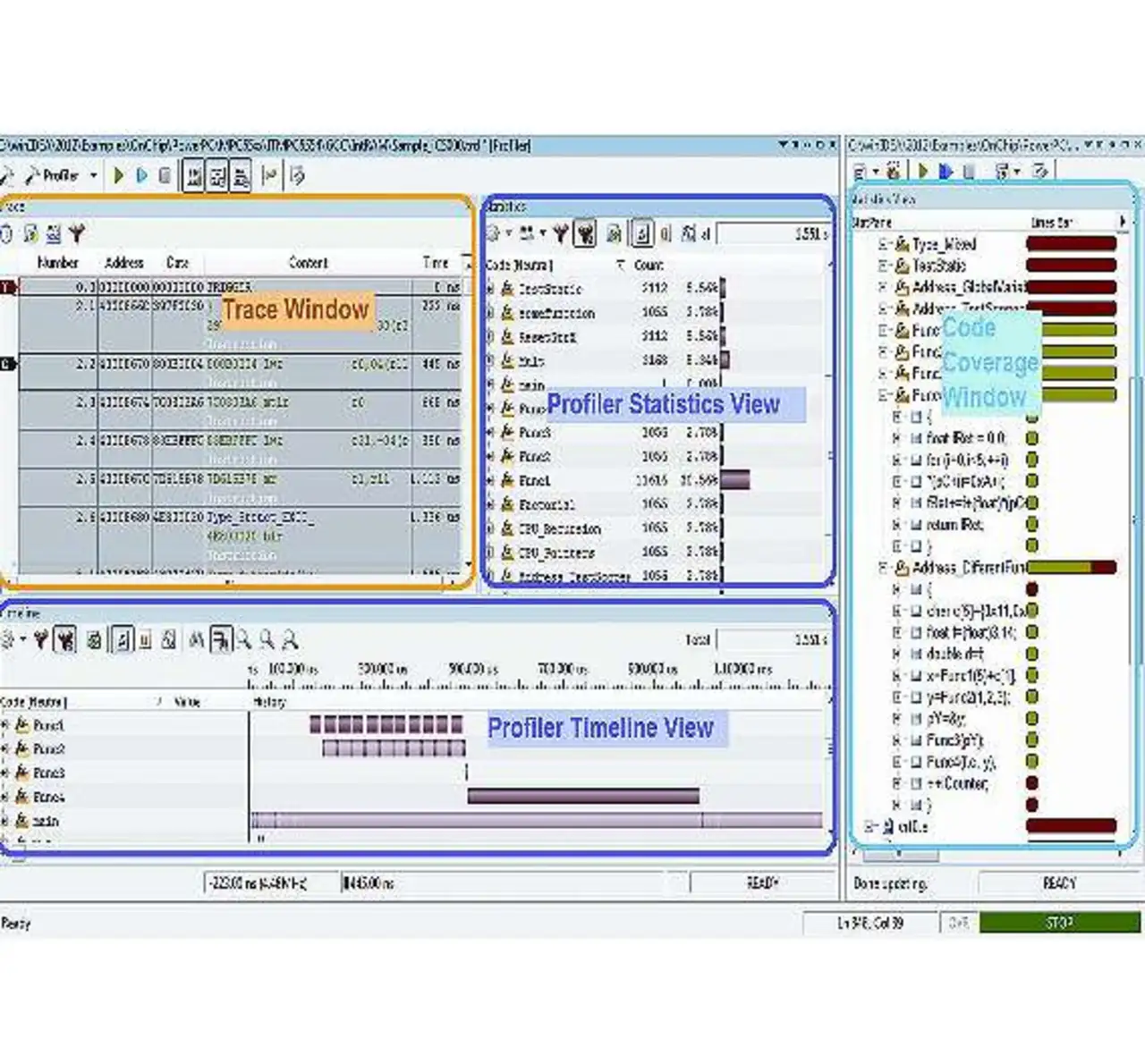Open the Profiler dropdown arrow
This screenshot has width=1145, height=1064.
coord(93,176)
